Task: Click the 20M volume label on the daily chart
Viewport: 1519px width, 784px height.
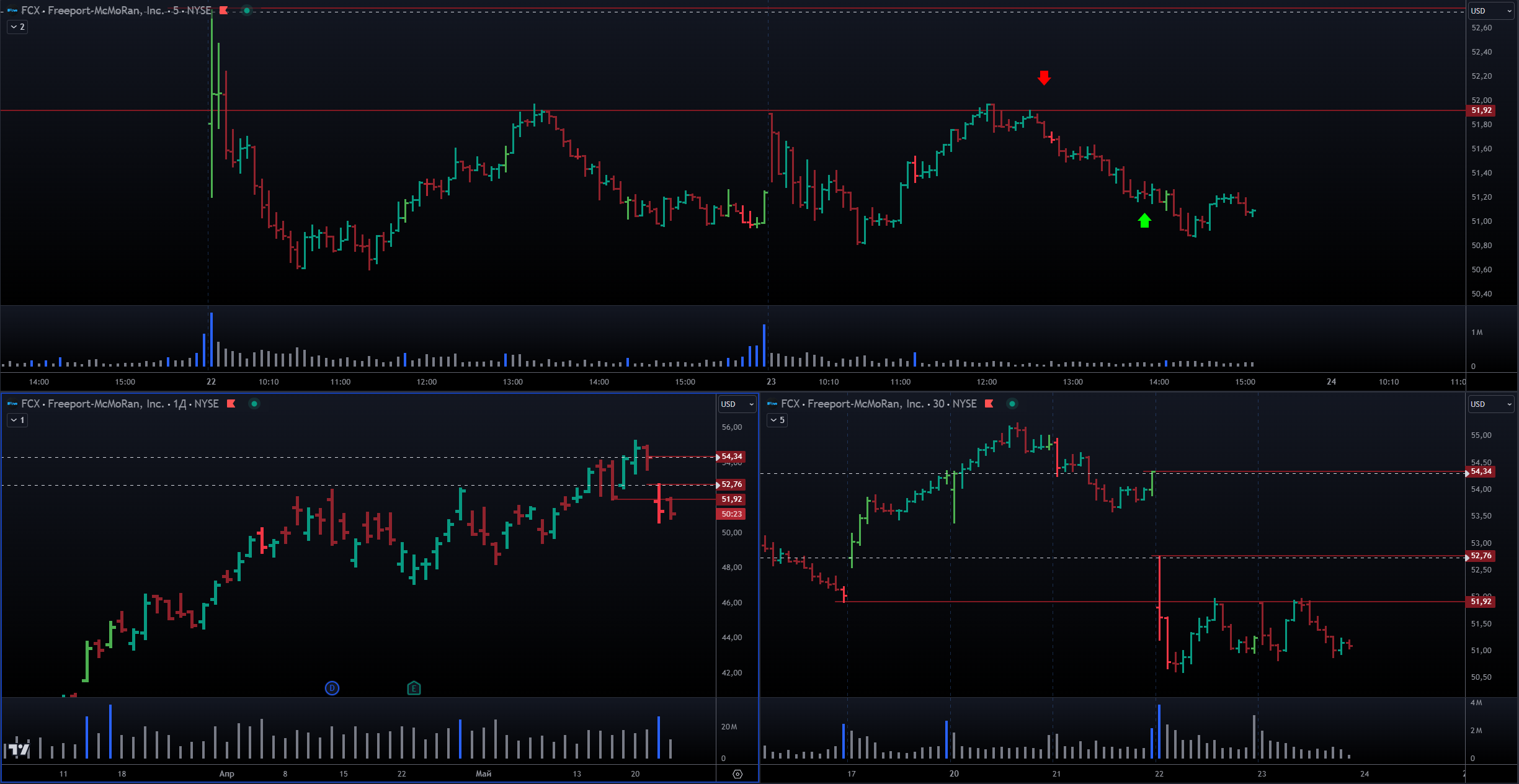Action: (729, 727)
